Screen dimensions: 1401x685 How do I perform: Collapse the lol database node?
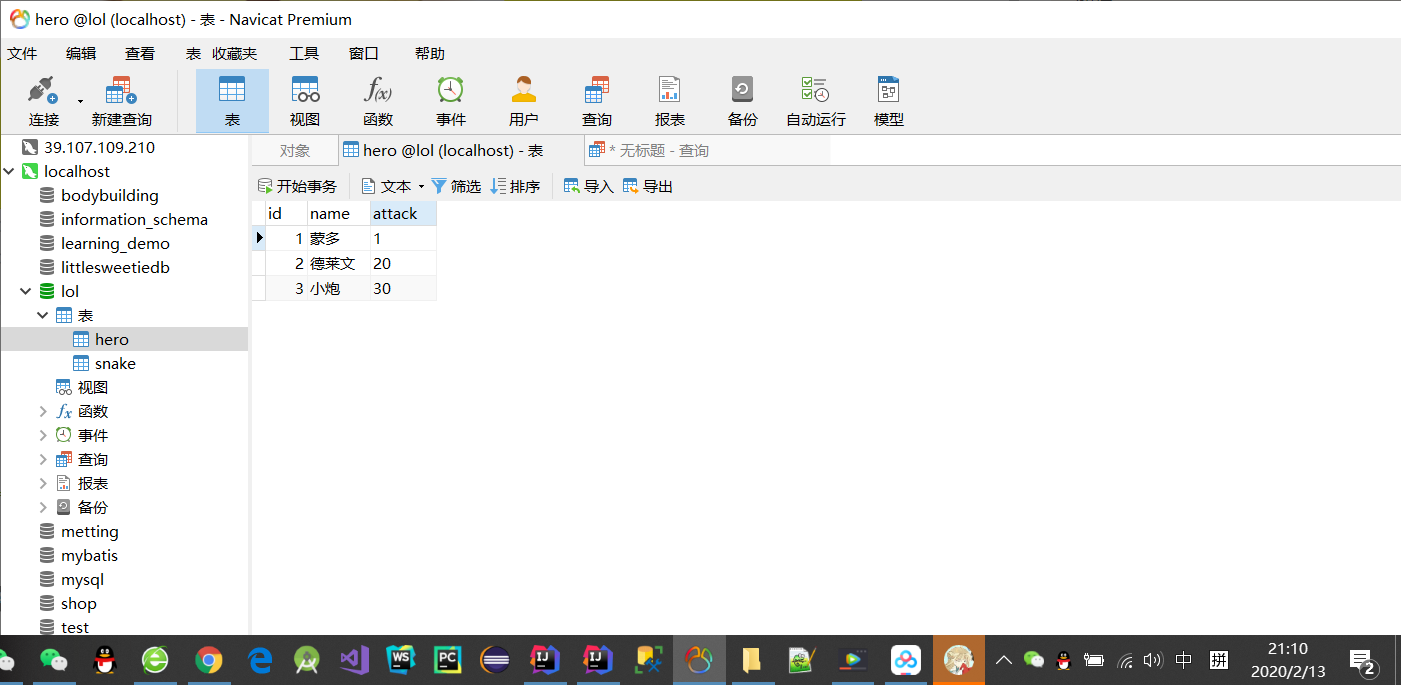click(26, 292)
